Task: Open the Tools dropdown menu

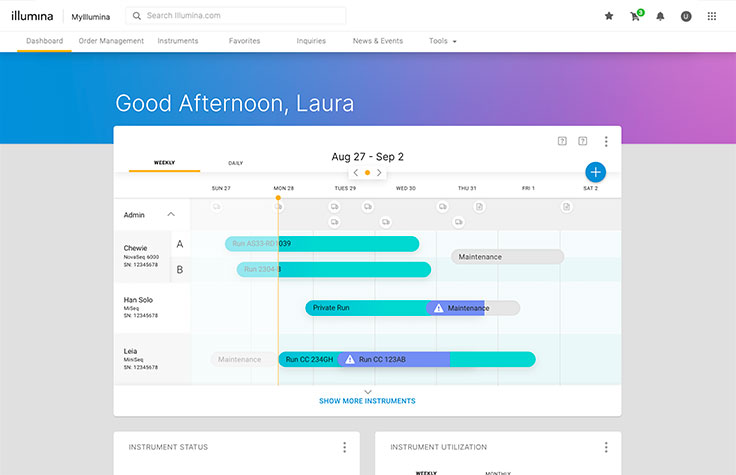Action: click(442, 41)
